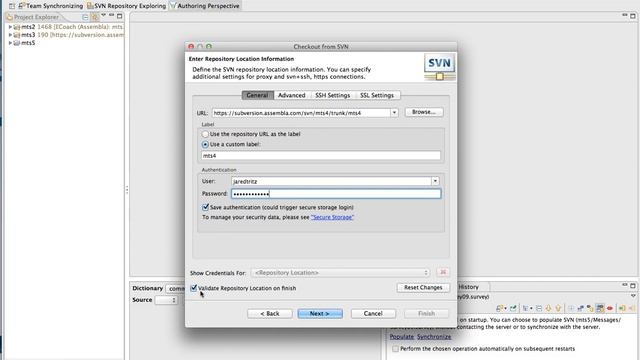Select Conflicts mode red icon
Screen dimensions: 640x360
pyautogui.click(x=610, y=308)
